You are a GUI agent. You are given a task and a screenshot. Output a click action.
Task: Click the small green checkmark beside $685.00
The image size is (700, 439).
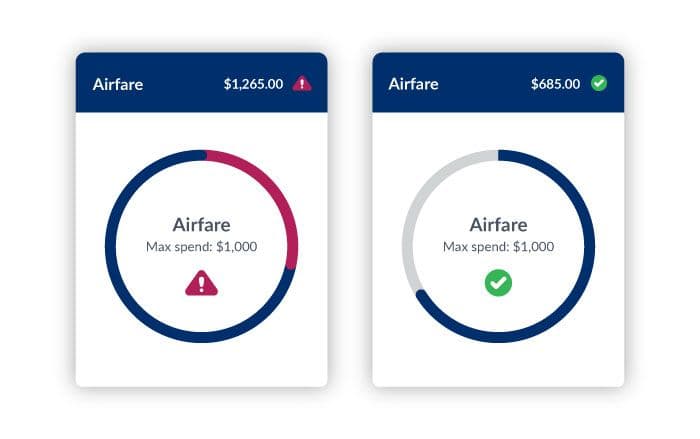pos(599,83)
